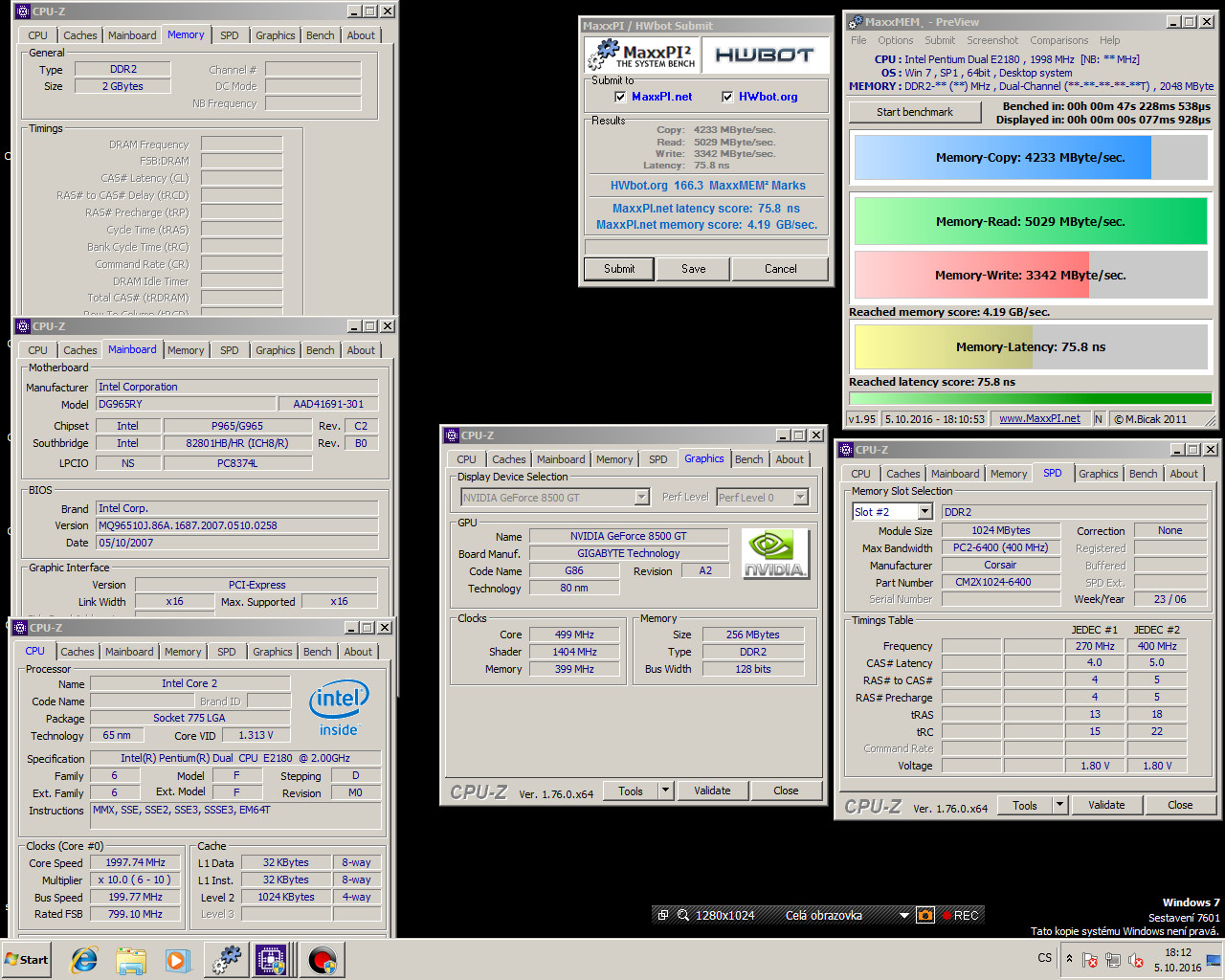Image resolution: width=1225 pixels, height=980 pixels.
Task: Open Internet Explorer from the taskbar
Action: (84, 960)
